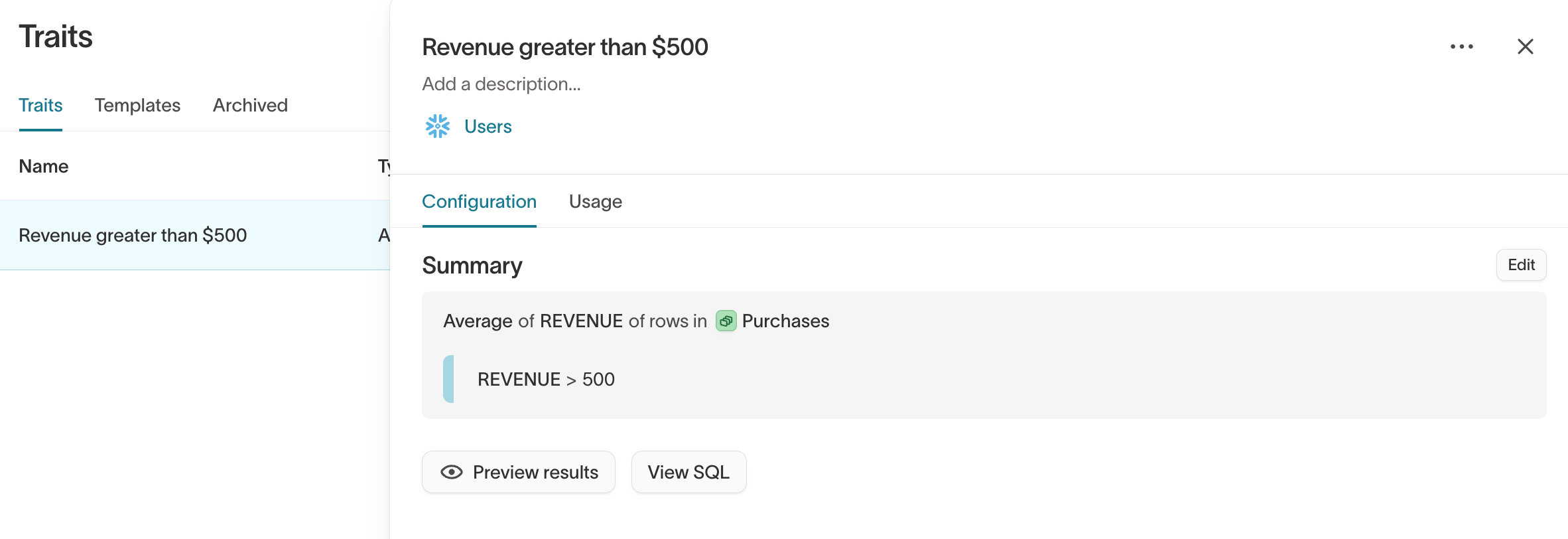Click the eye icon in Preview results
The width and height of the screenshot is (1568, 539).
point(452,472)
